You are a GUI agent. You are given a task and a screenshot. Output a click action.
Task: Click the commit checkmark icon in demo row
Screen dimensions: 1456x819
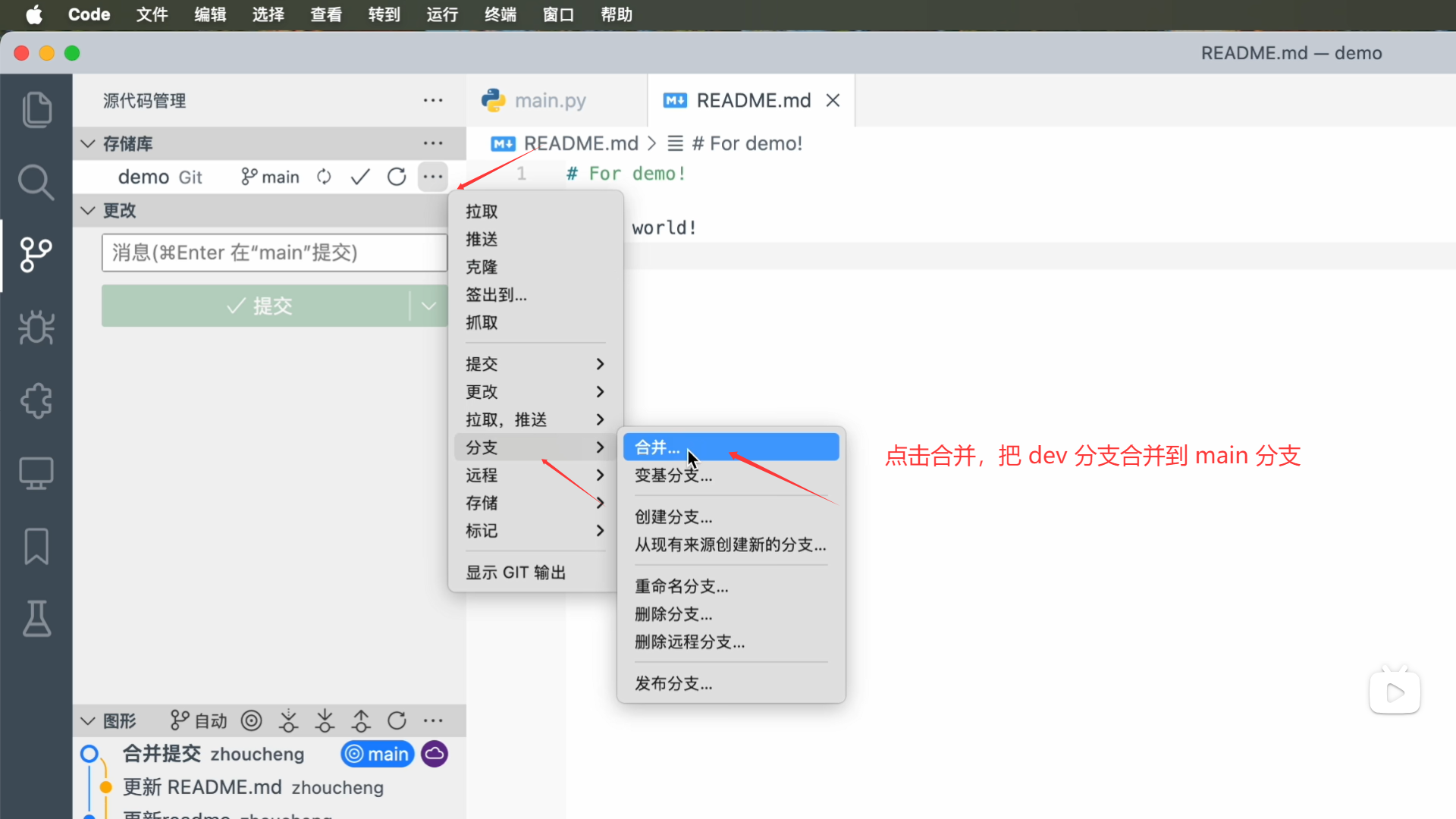[360, 177]
